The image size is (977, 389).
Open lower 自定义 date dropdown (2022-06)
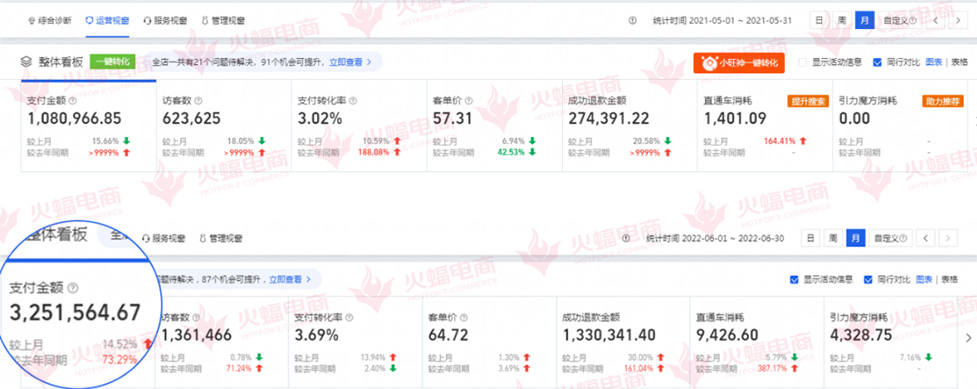pyautogui.click(x=890, y=238)
